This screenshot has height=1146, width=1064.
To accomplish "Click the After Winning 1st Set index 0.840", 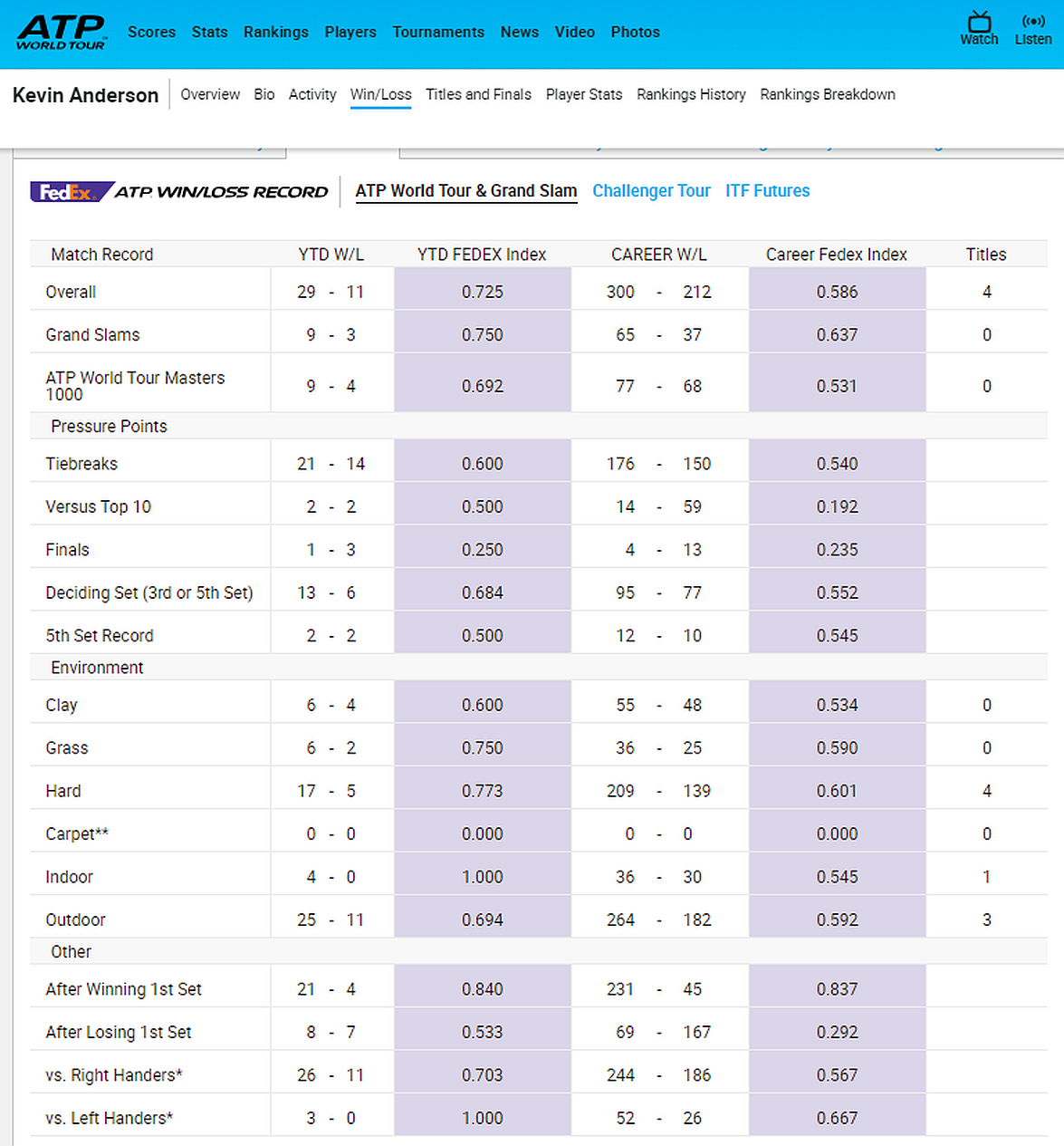I will pyautogui.click(x=483, y=989).
